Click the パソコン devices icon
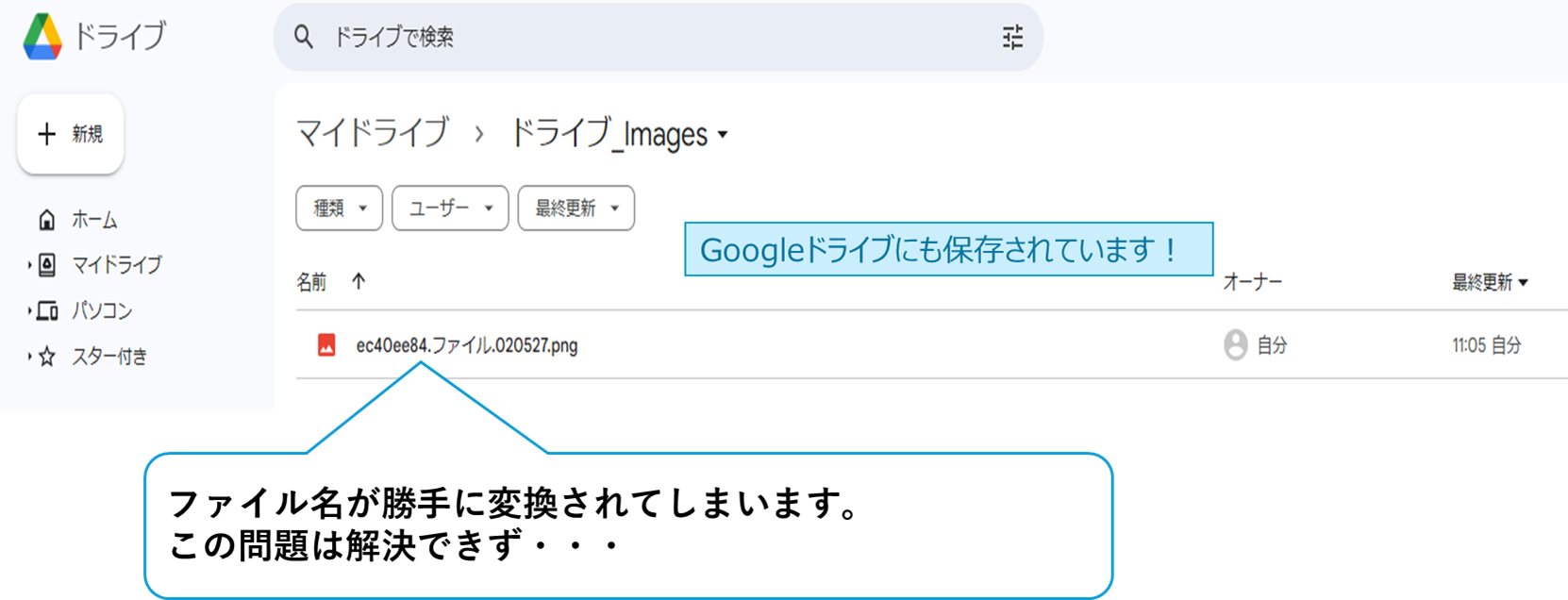 coord(47,310)
